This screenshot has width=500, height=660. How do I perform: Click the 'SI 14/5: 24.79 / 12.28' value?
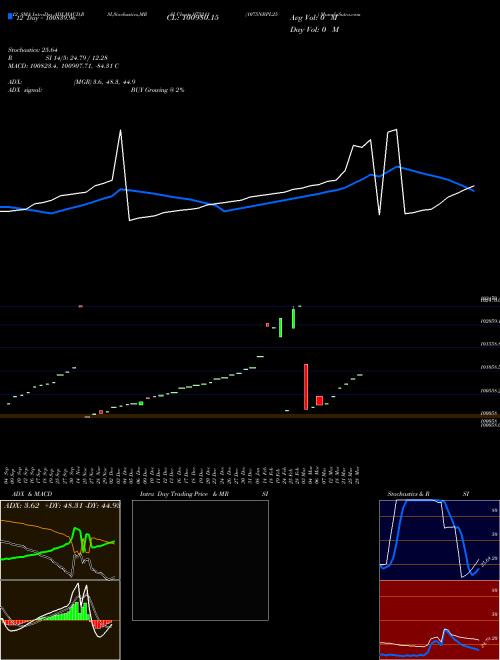pos(77,58)
